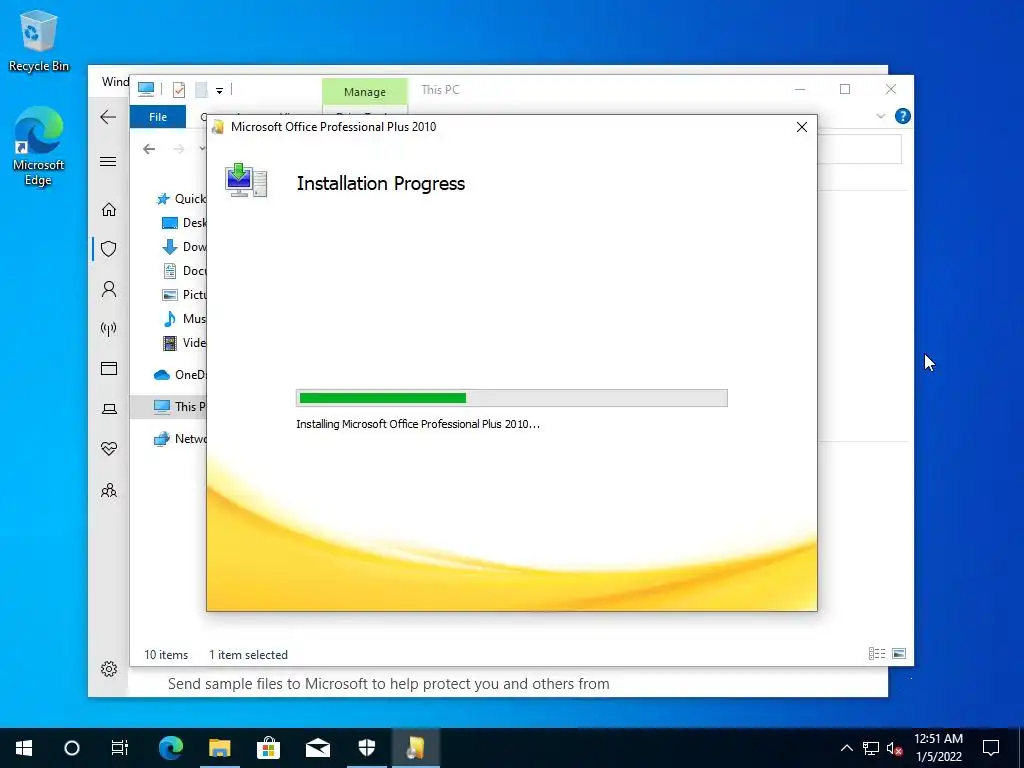Open Family options icon
This screenshot has width=1024, height=768.
click(109, 490)
